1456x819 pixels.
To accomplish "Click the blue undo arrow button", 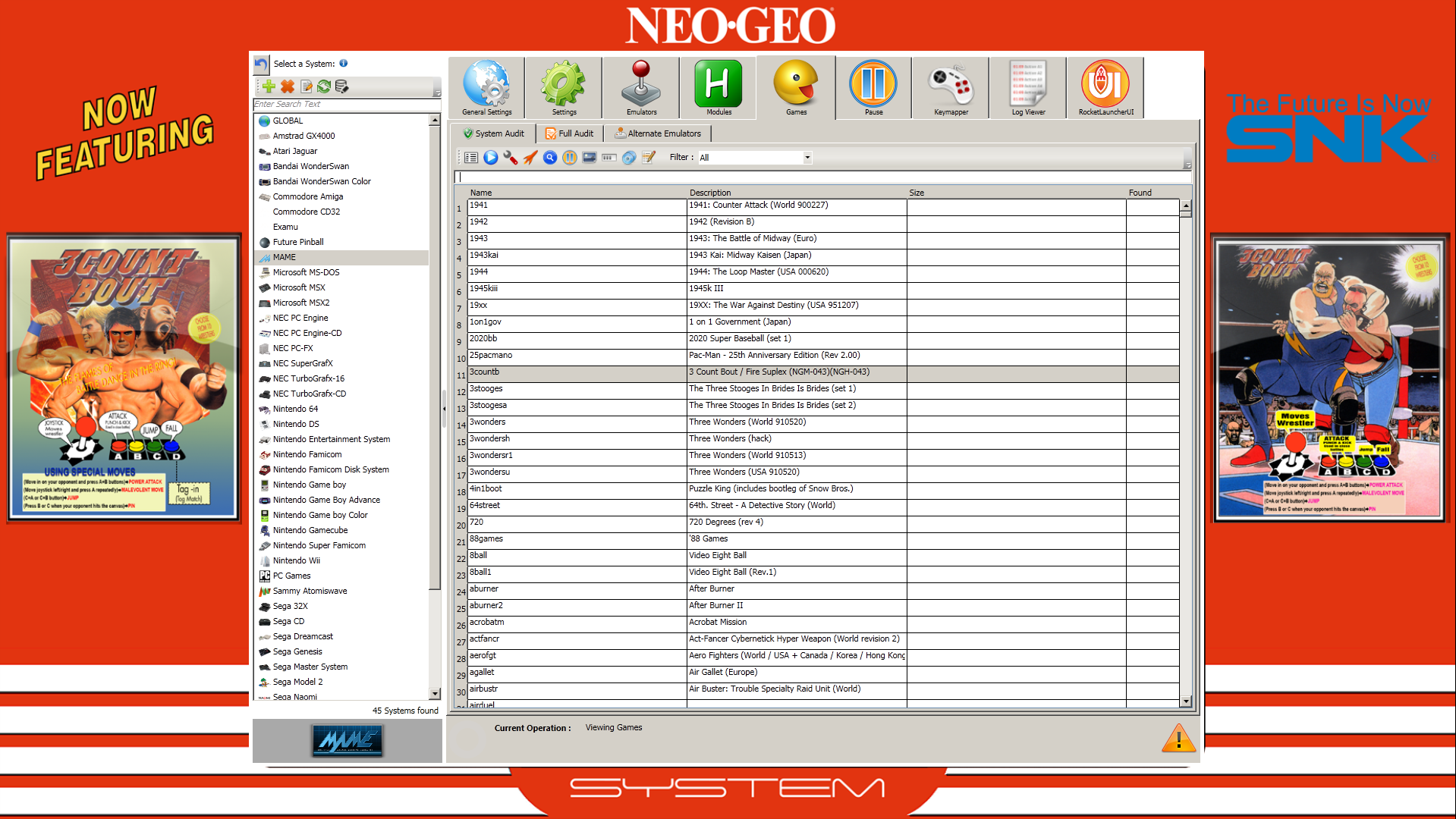I will point(261,64).
